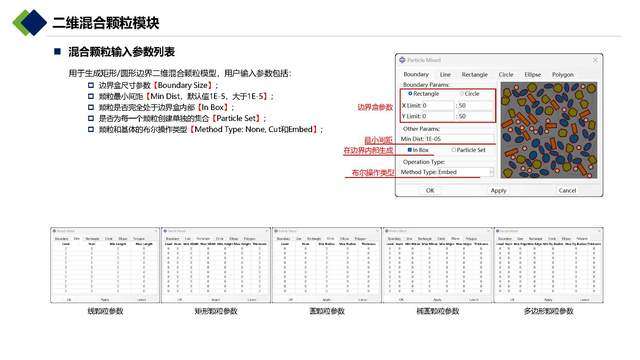Viewport: 640px width, 360px height.
Task: Switch to the Boundary tab in Particle Mixed
Action: tap(416, 74)
